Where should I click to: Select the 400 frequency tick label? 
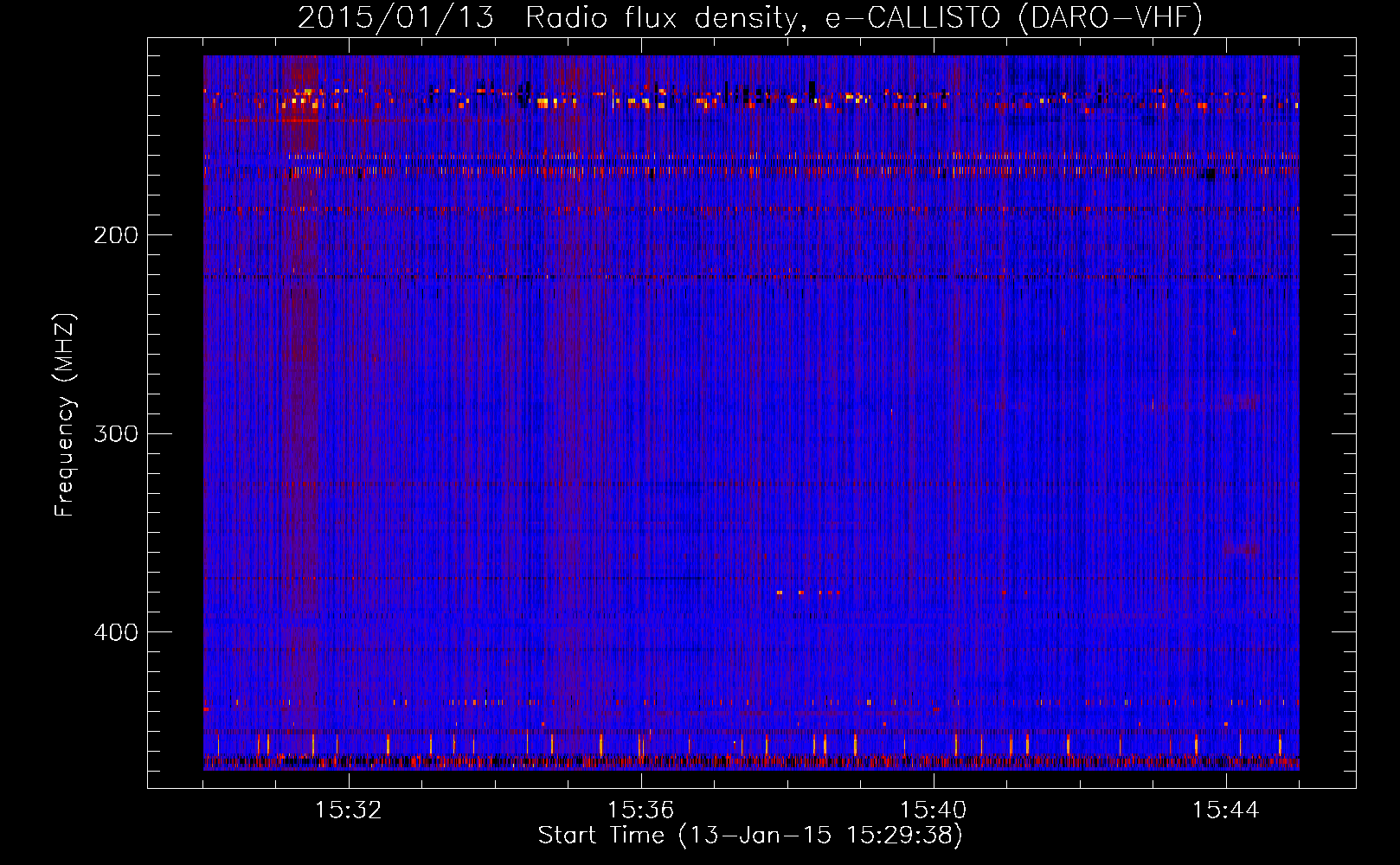pos(115,632)
